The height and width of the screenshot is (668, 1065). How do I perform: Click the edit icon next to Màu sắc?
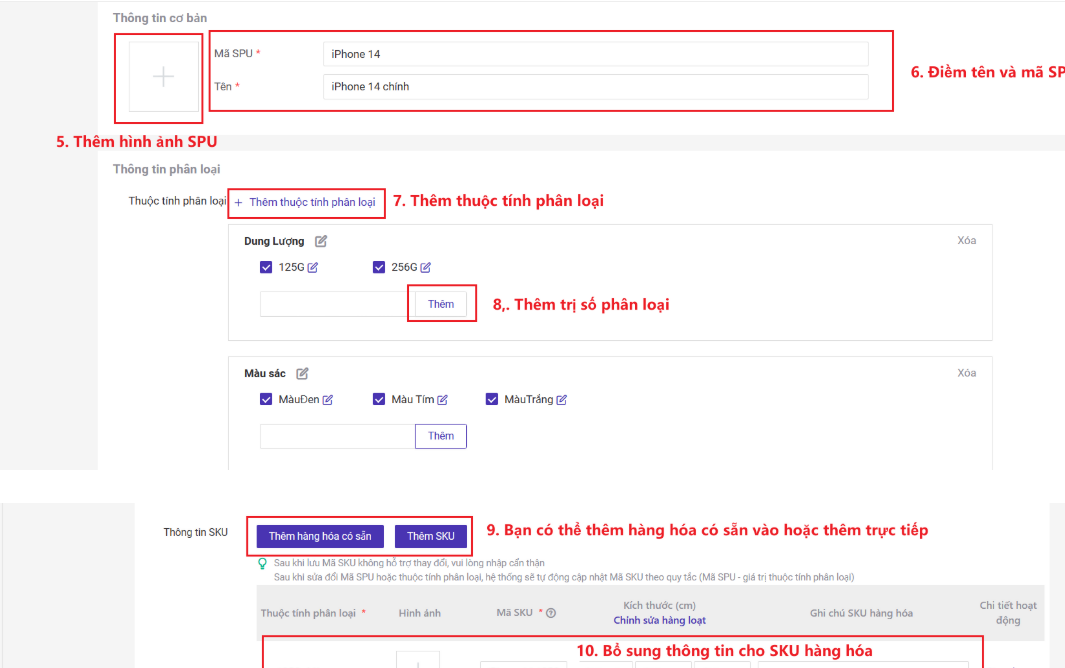[x=302, y=373]
